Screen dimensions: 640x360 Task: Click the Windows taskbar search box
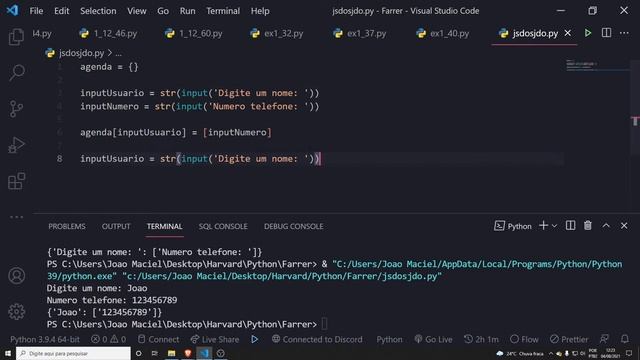pos(73,353)
